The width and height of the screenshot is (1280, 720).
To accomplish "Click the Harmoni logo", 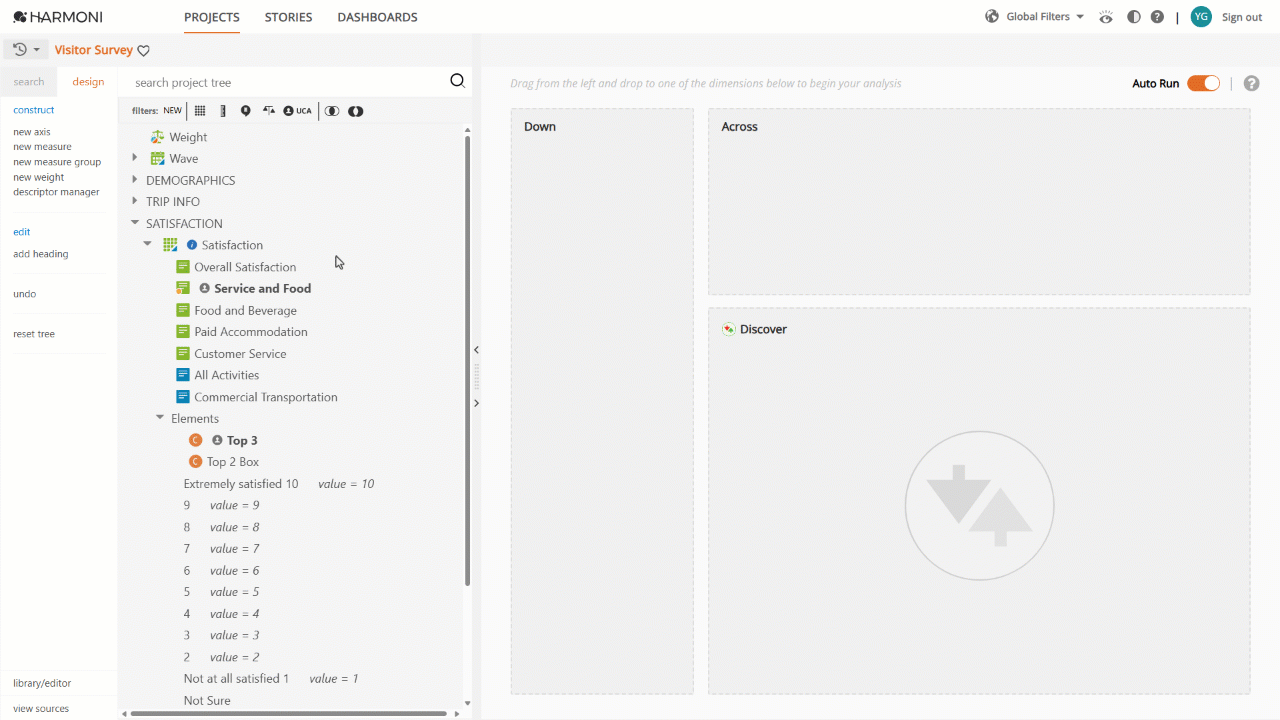I will point(57,17).
